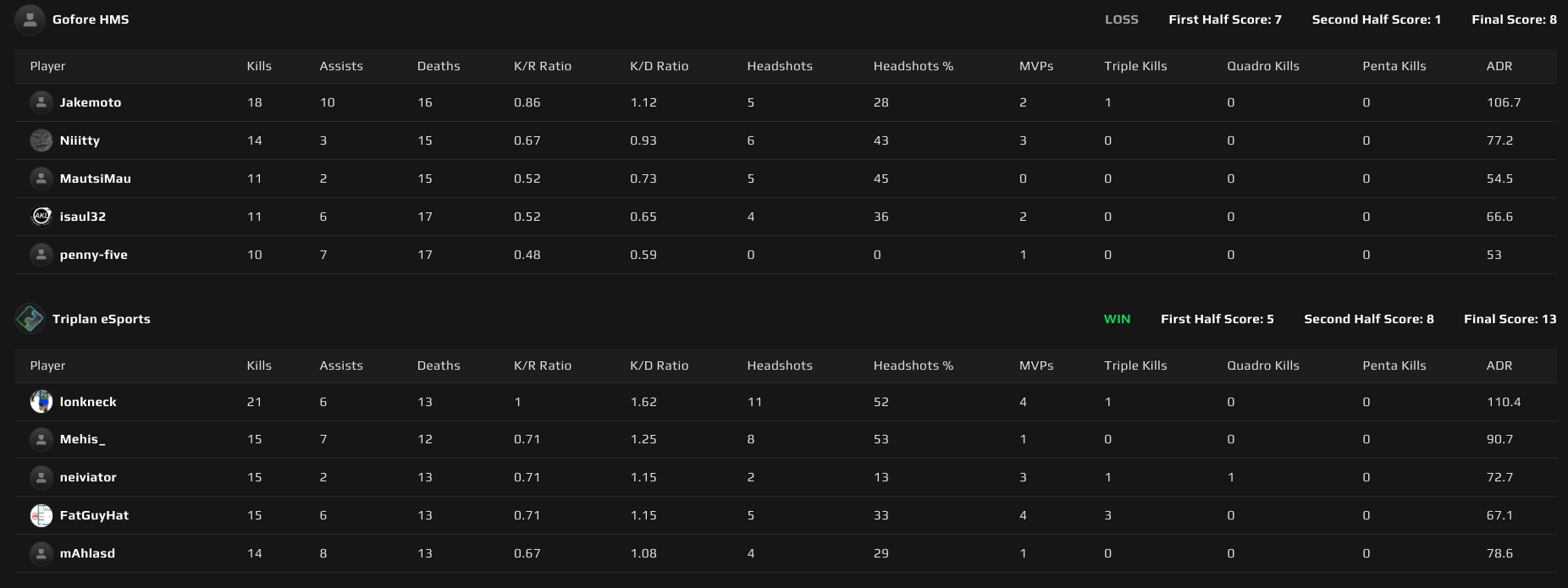Click the K/D Ratio column header
The height and width of the screenshot is (588, 1568).
click(658, 66)
